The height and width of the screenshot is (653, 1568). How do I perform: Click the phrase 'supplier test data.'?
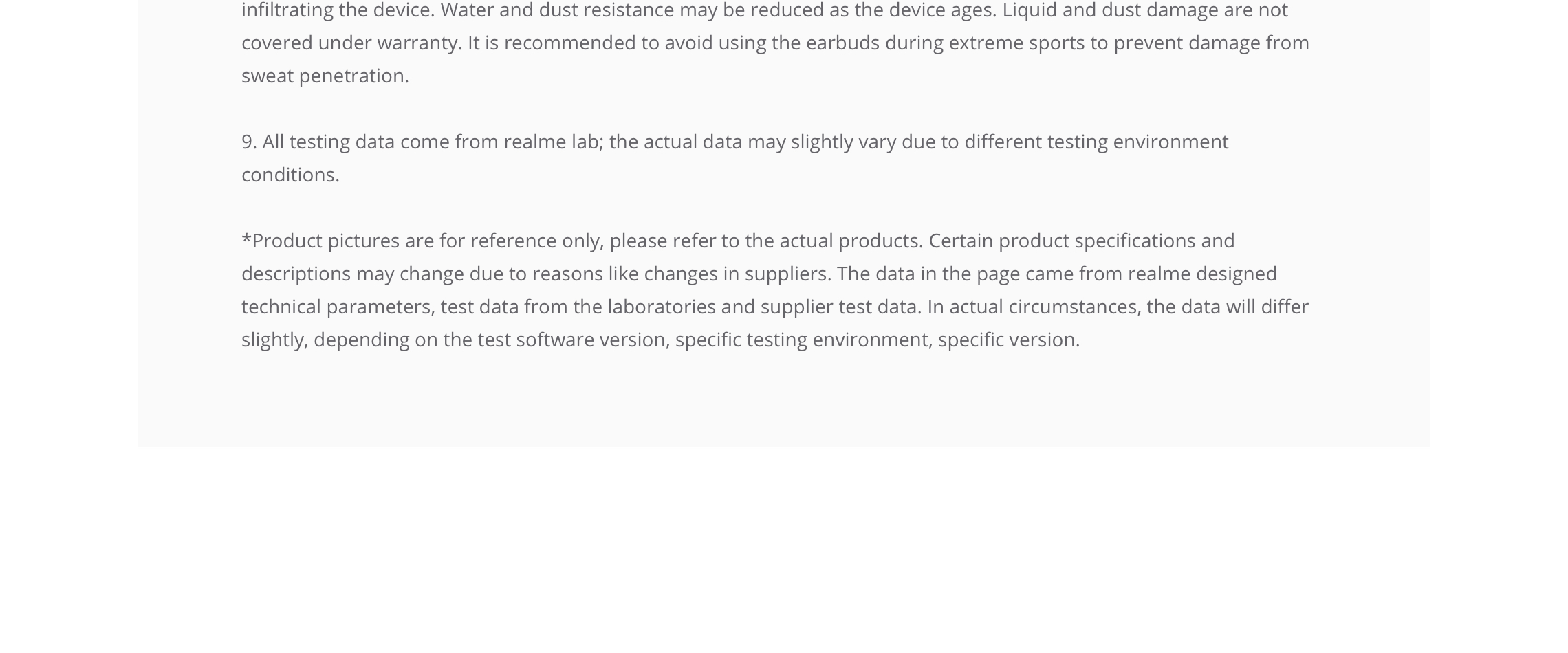841,307
